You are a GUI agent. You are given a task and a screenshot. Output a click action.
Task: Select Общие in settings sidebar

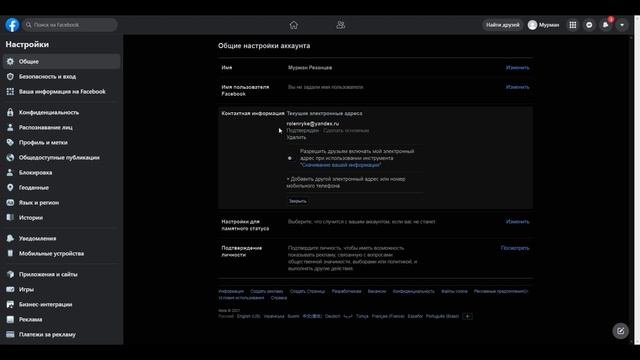click(x=62, y=62)
